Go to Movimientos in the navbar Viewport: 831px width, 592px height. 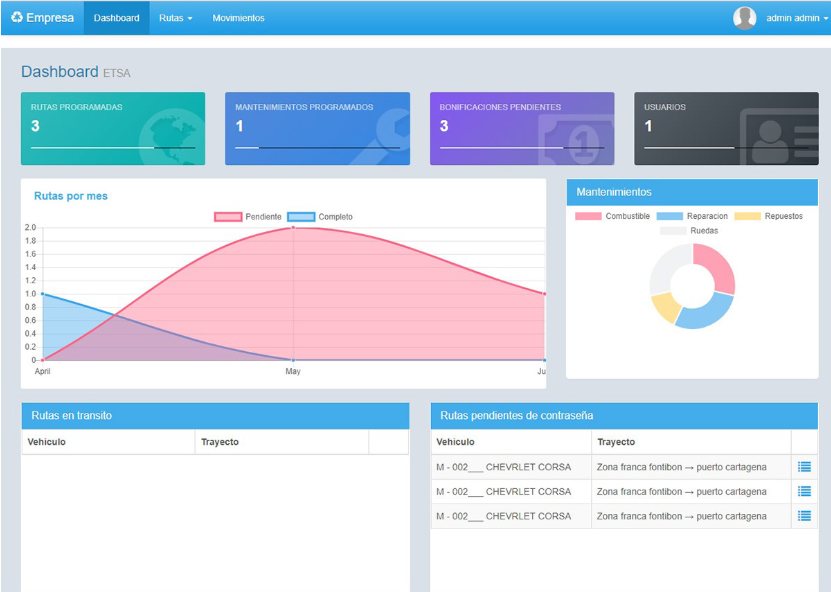238,18
